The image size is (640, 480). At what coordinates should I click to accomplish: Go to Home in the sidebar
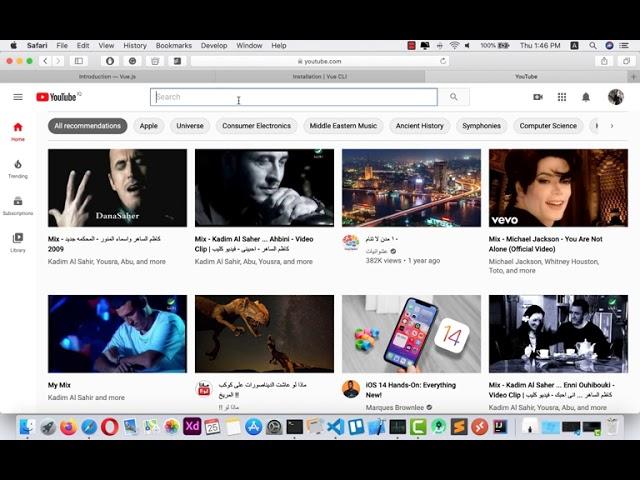click(18, 131)
